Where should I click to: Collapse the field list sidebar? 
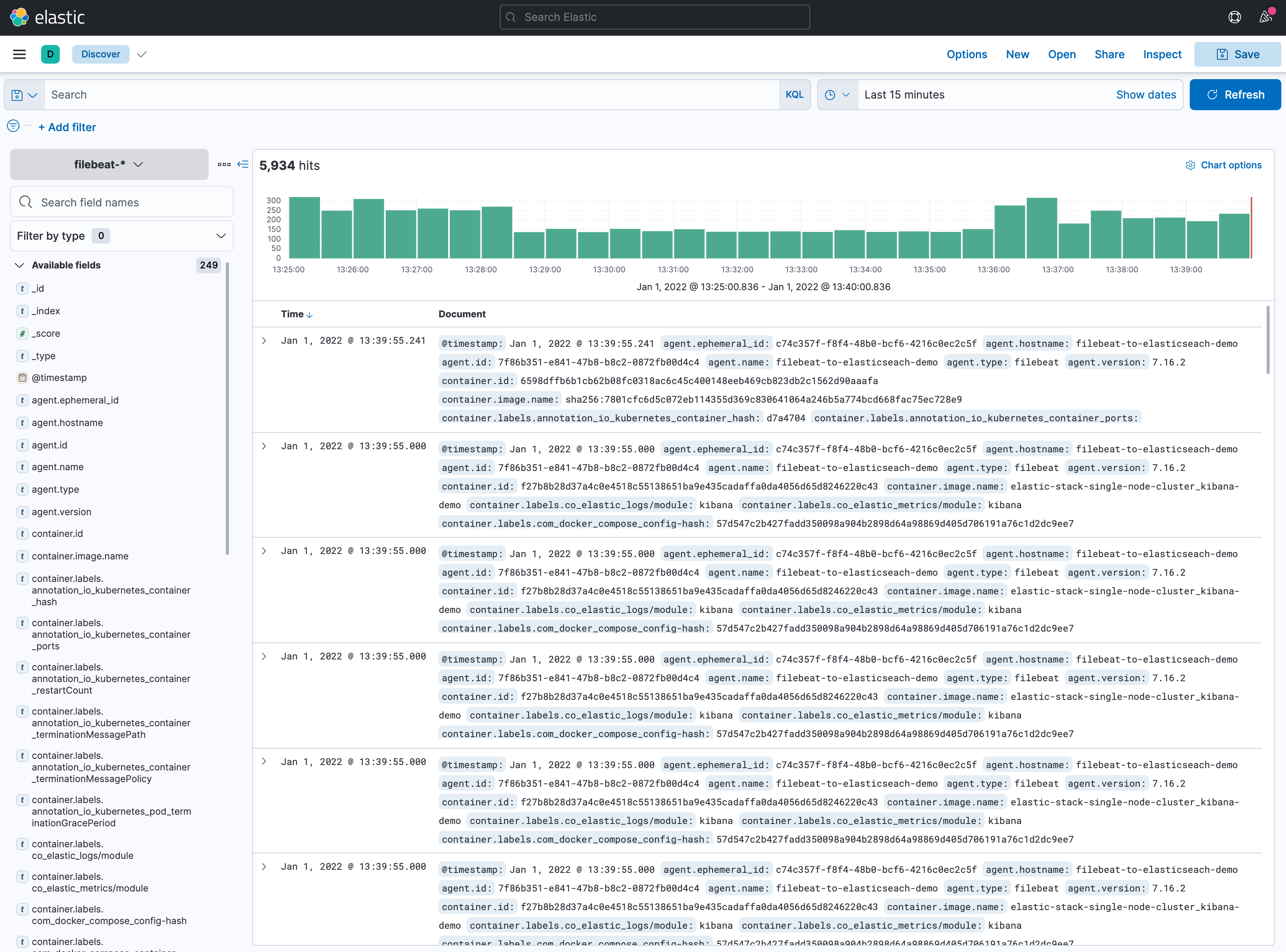[243, 165]
